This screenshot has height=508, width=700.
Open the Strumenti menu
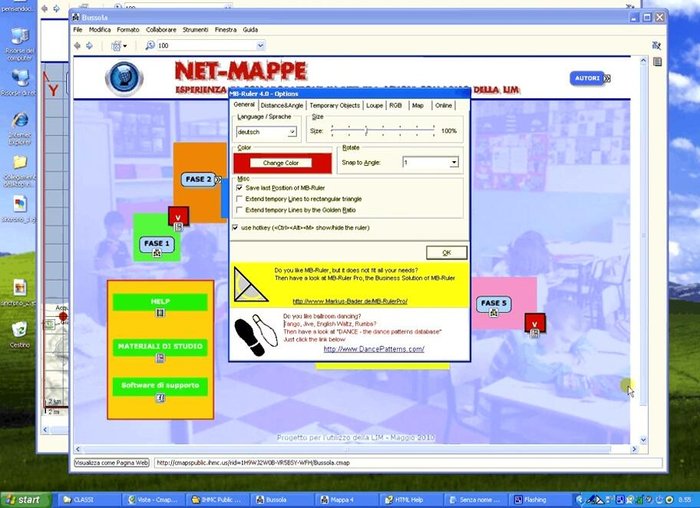pyautogui.click(x=194, y=30)
